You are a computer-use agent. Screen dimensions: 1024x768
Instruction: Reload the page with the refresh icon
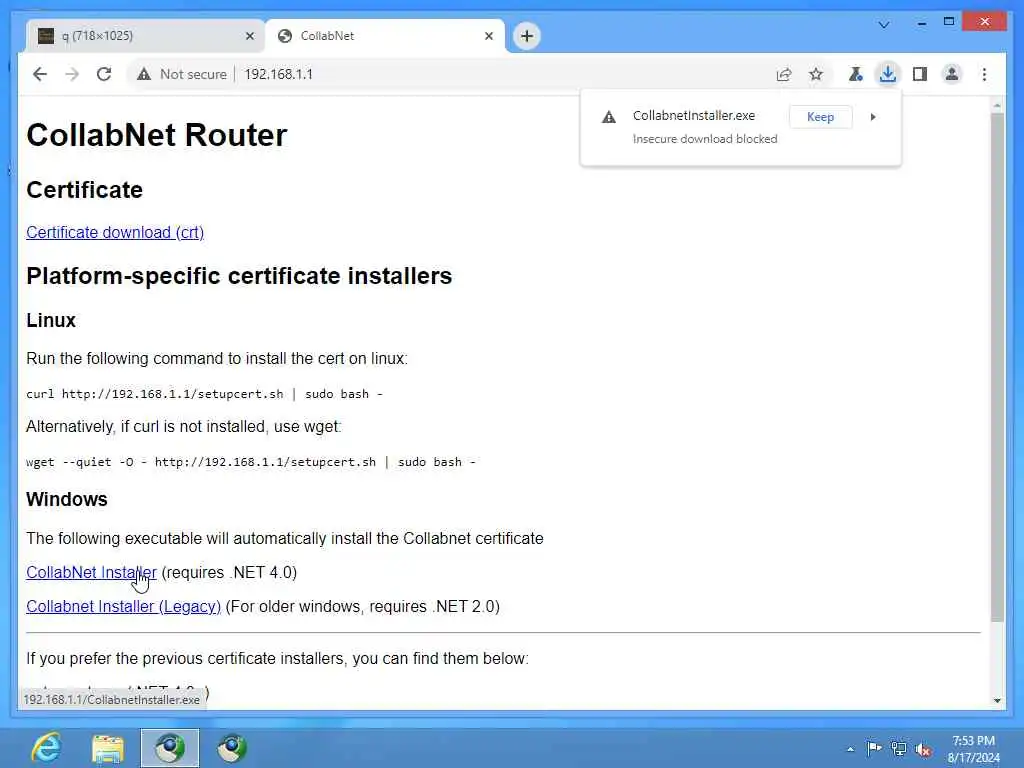point(104,74)
